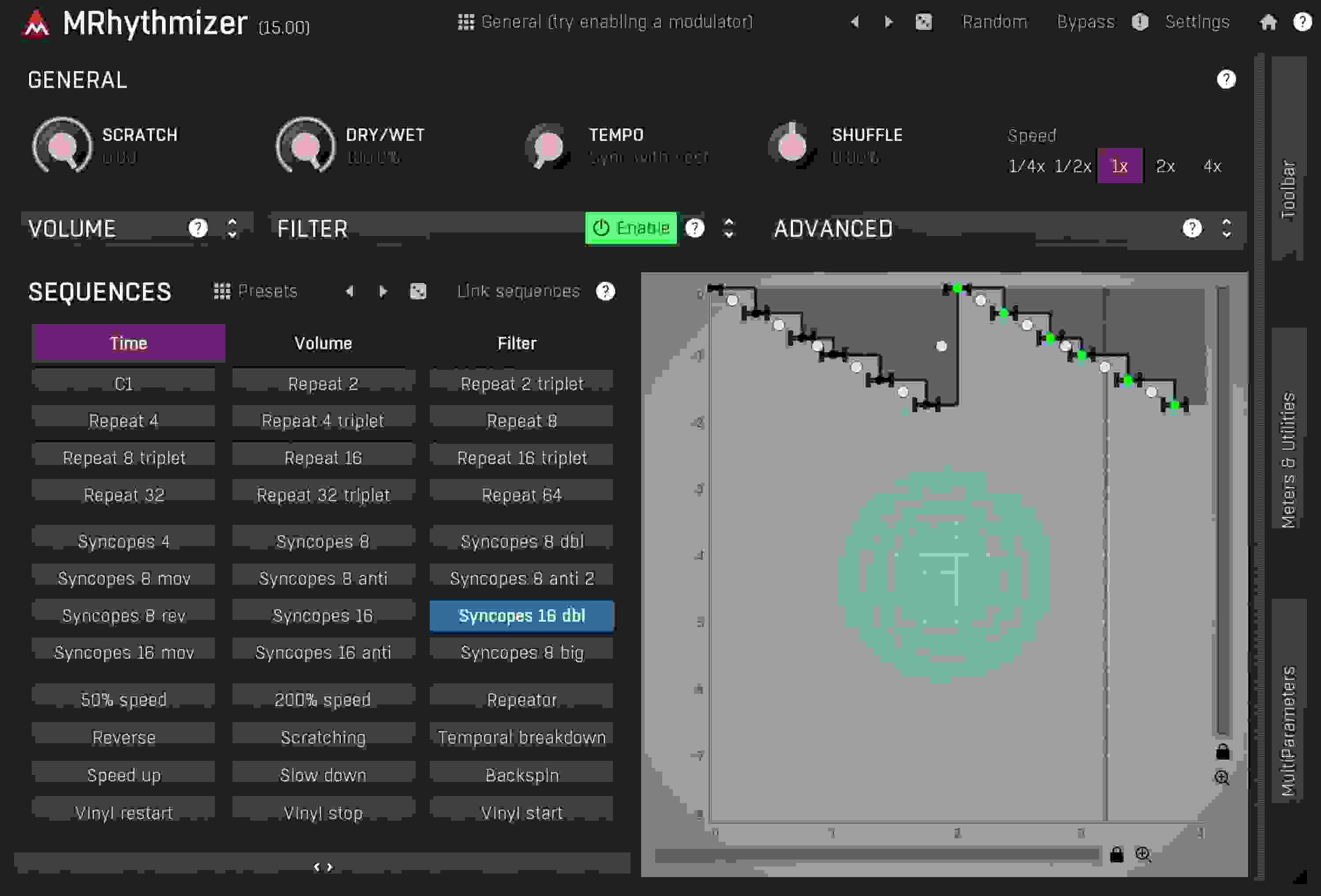Open the help question mark icon top right
Image resolution: width=1321 pixels, height=896 pixels.
[x=1302, y=22]
